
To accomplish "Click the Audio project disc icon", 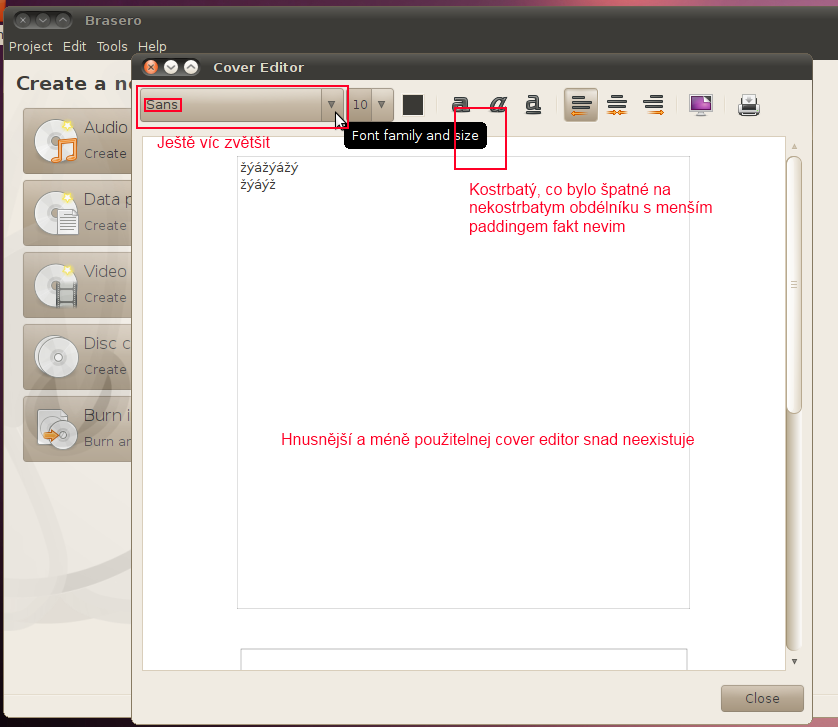I will (55, 141).
